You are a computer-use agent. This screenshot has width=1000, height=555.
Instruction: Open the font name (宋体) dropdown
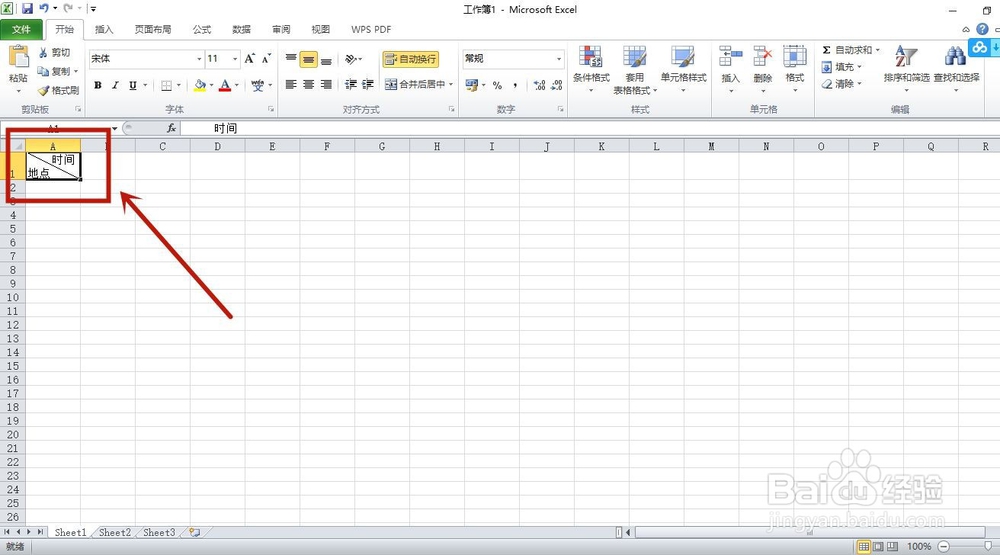tap(199, 59)
